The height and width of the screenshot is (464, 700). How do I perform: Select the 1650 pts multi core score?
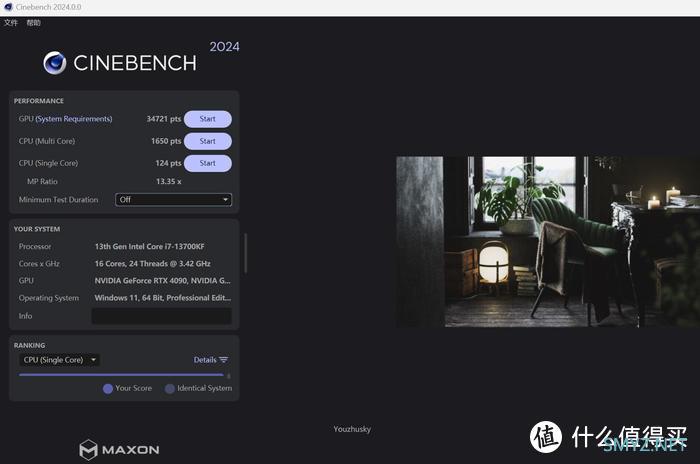pyautogui.click(x=166, y=141)
